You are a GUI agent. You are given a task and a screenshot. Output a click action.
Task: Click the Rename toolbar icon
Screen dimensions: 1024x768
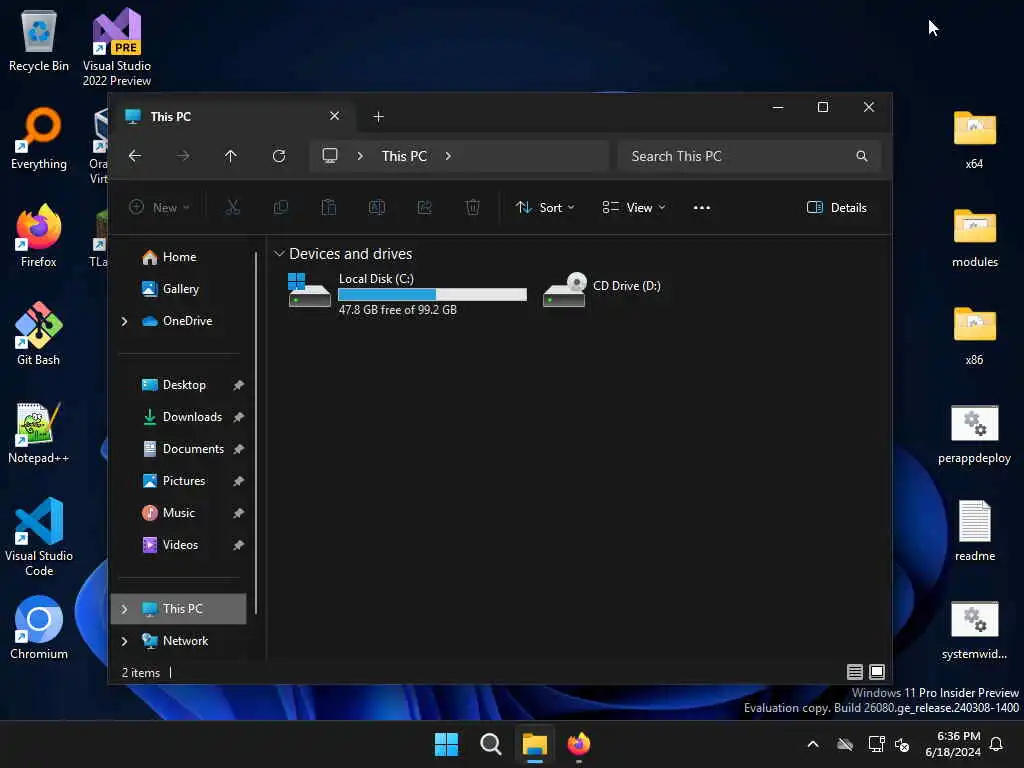click(x=377, y=208)
